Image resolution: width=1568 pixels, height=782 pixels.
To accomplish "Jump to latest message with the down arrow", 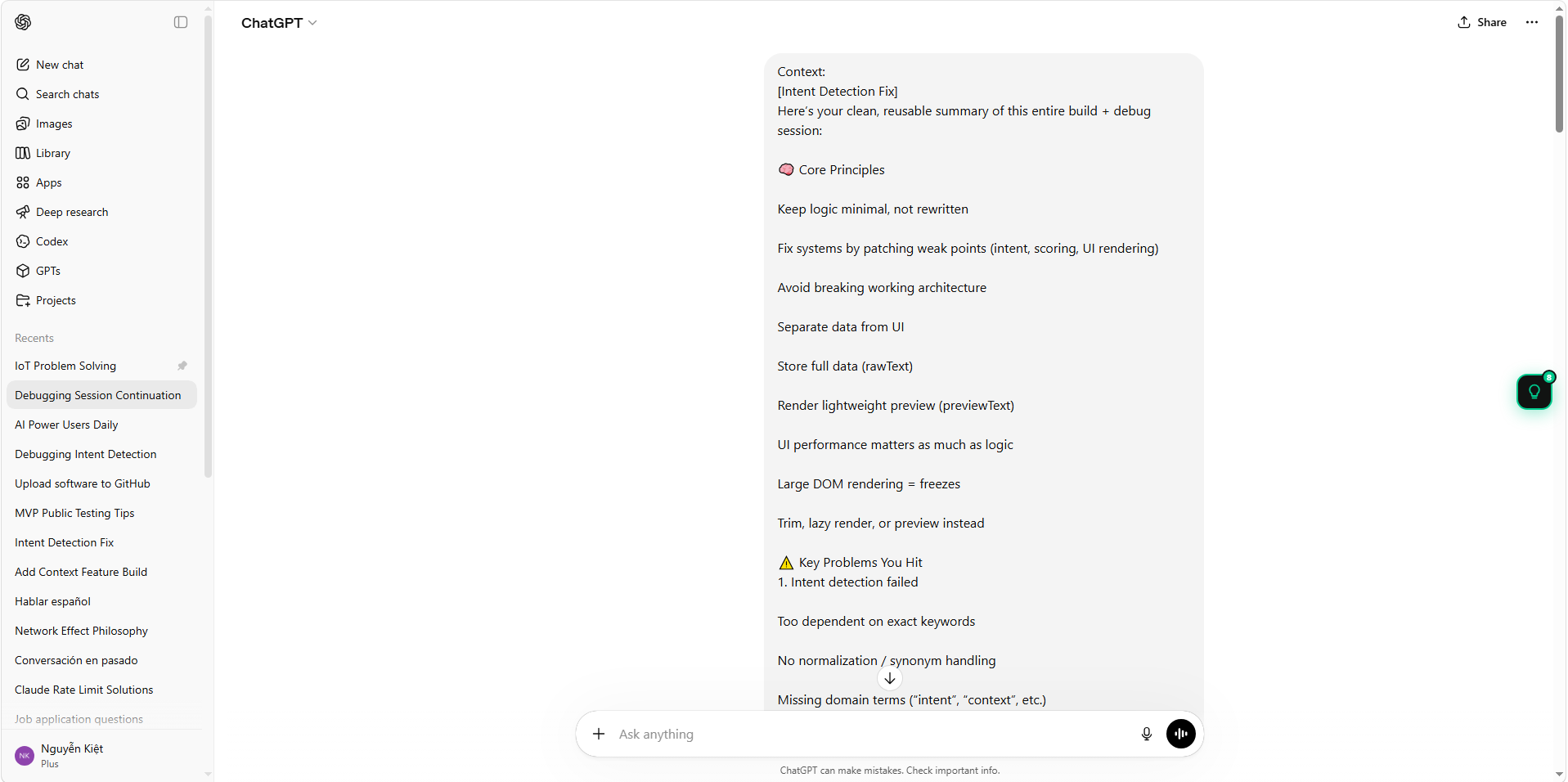I will [890, 677].
